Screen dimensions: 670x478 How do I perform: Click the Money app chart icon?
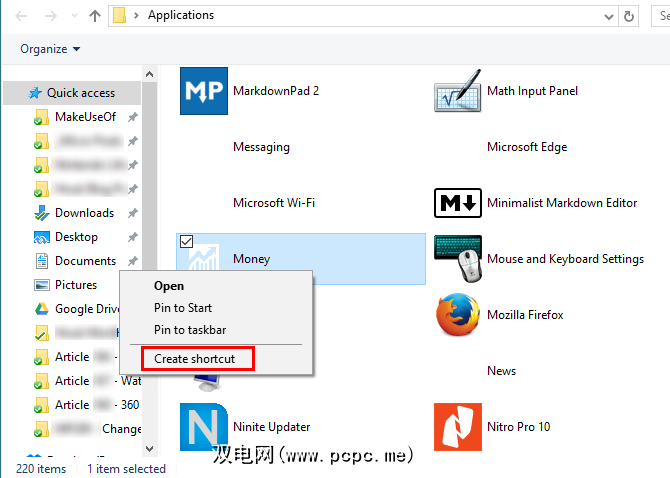click(204, 257)
